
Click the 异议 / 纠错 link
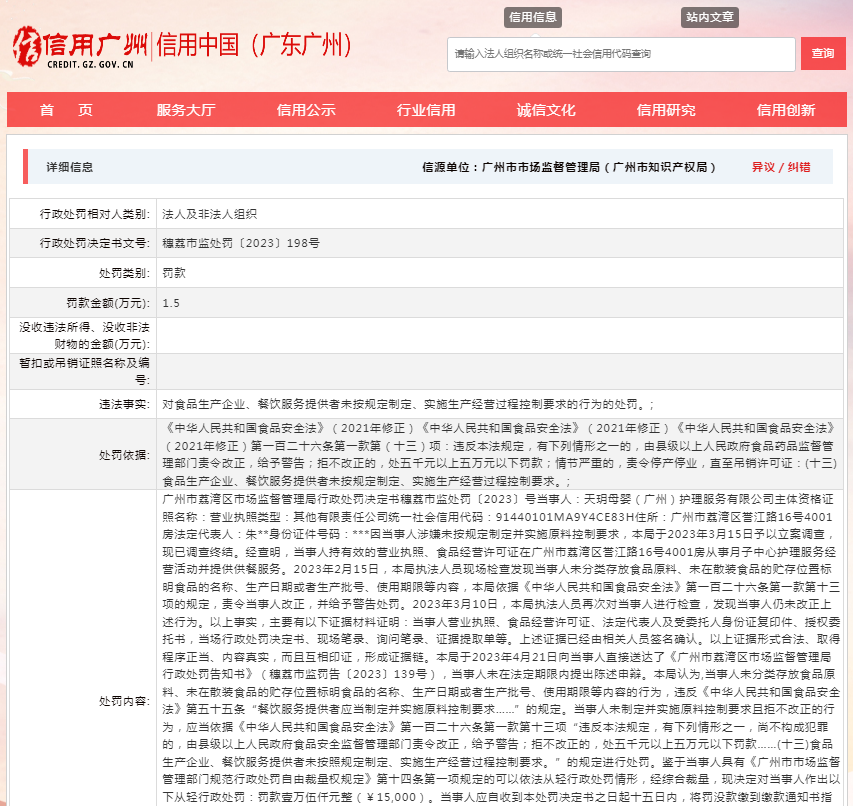pyautogui.click(x=781, y=168)
